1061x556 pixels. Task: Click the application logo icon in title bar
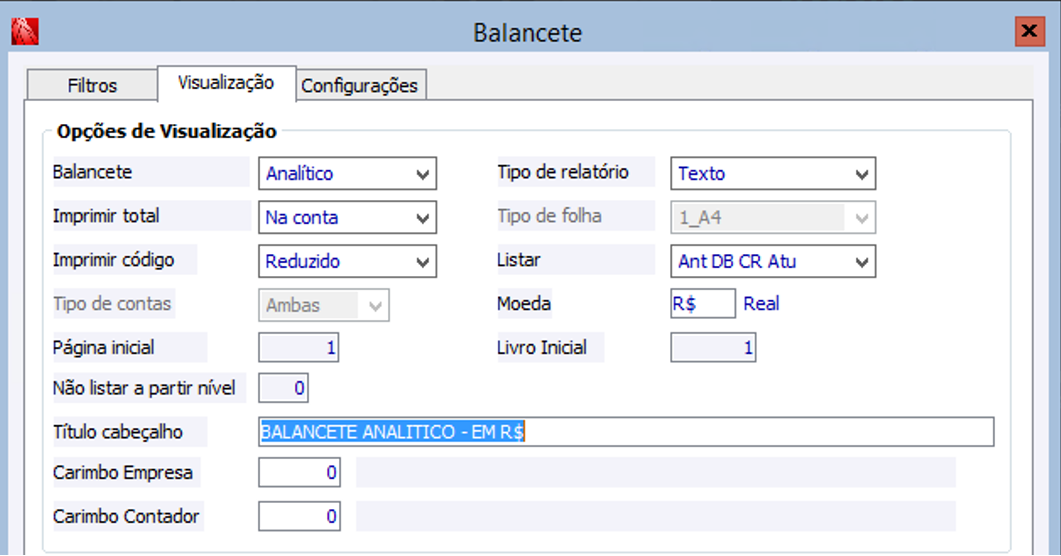tap(24, 33)
